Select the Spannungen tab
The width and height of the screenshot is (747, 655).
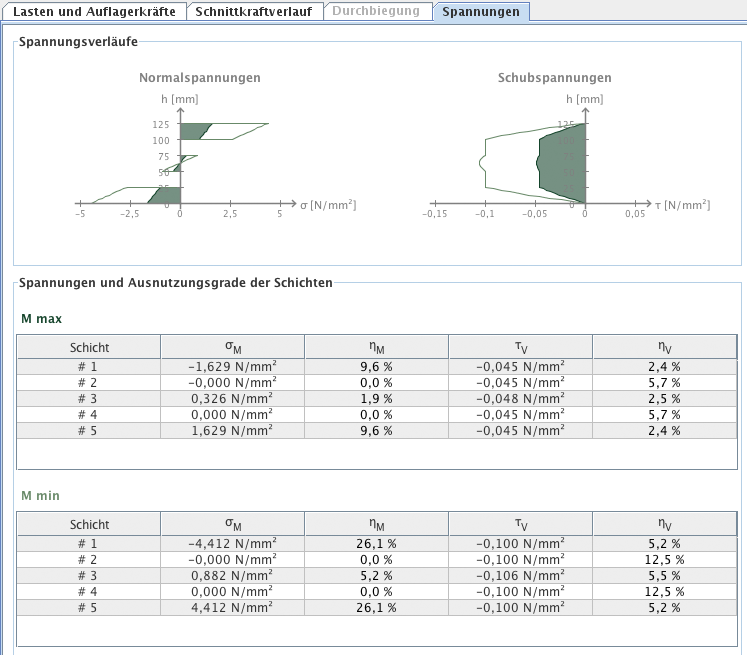pyautogui.click(x=481, y=12)
